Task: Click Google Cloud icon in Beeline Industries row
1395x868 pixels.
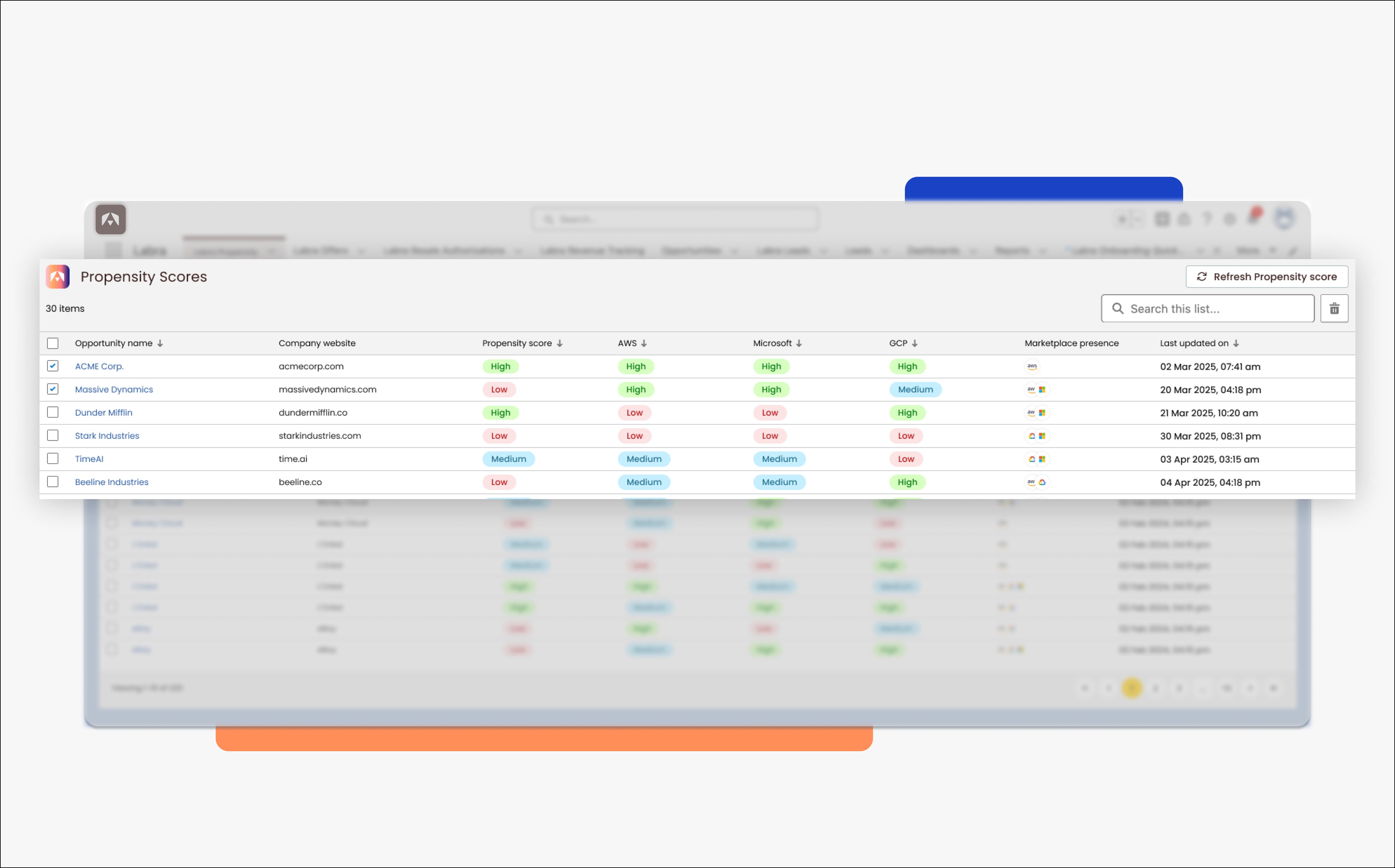Action: coord(1042,482)
